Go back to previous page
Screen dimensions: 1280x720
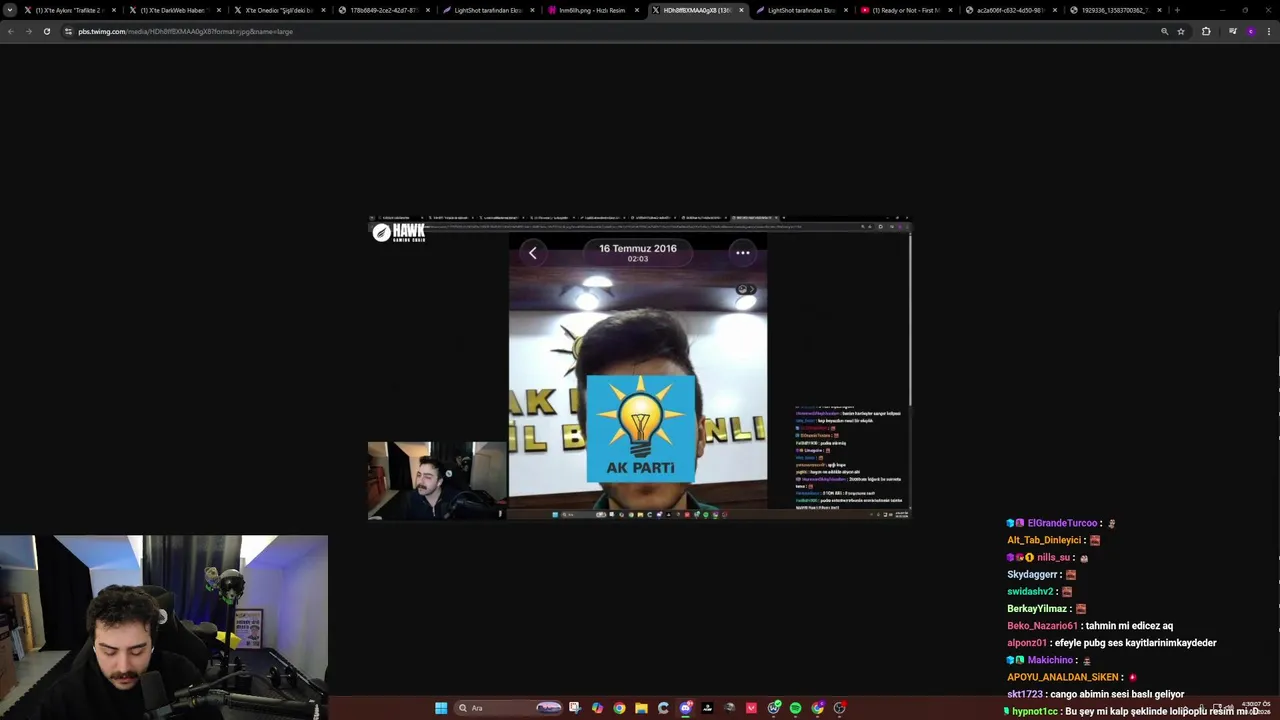10,31
